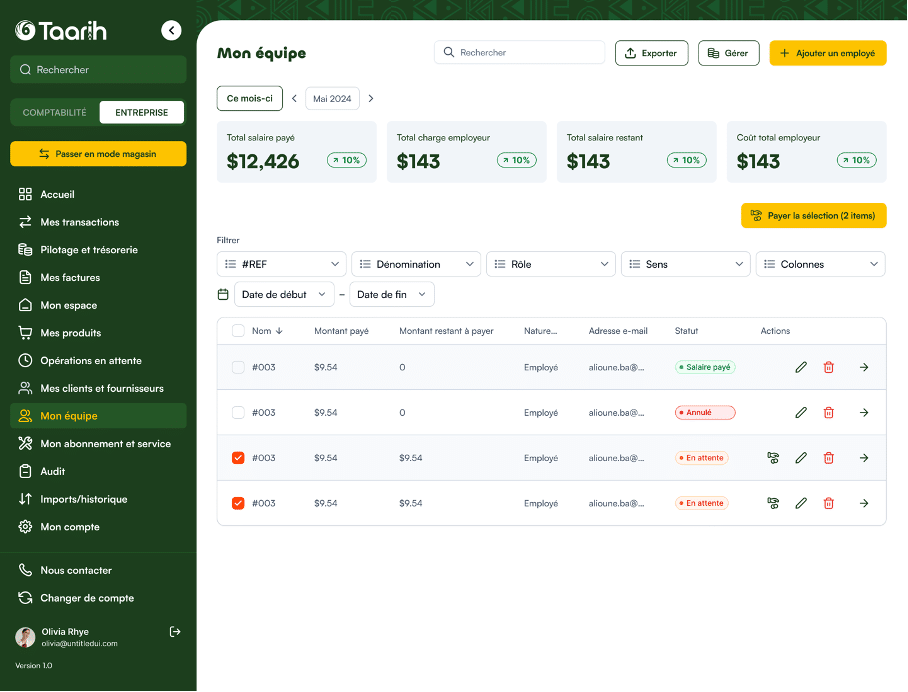Switch to the COMPTABILITÉ tab
The width and height of the screenshot is (908, 692).
55,113
